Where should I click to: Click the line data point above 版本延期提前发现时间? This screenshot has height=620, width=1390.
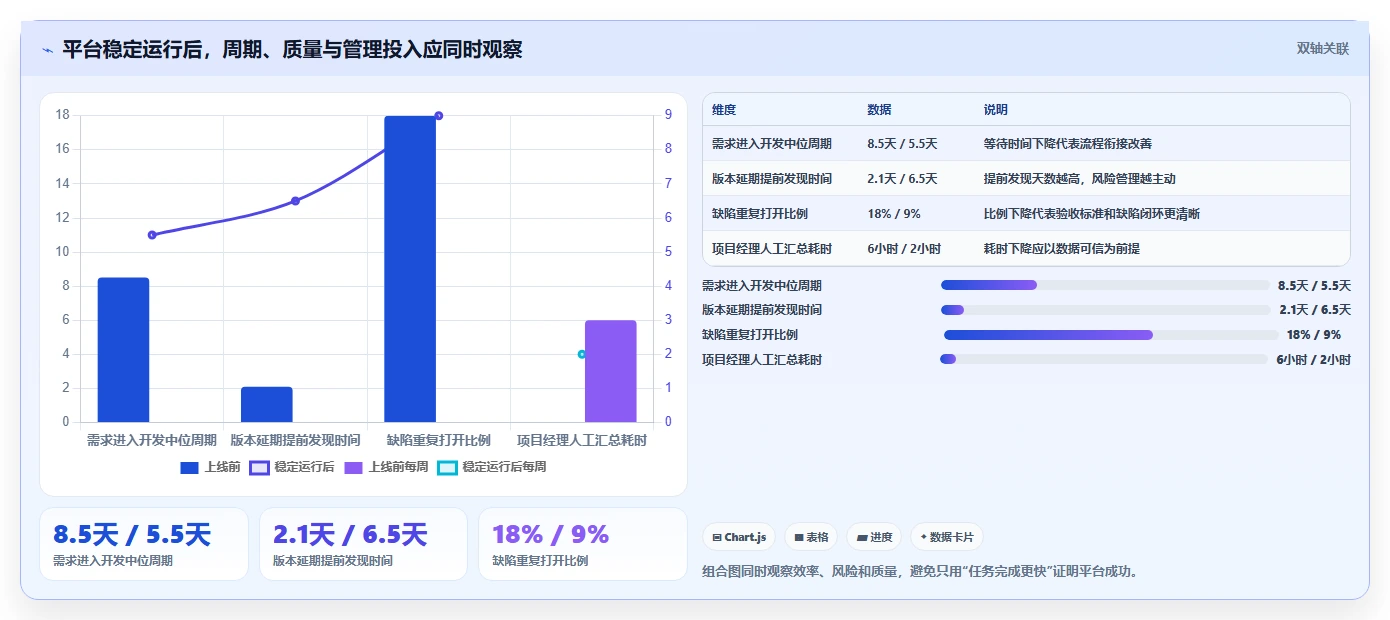pos(295,201)
